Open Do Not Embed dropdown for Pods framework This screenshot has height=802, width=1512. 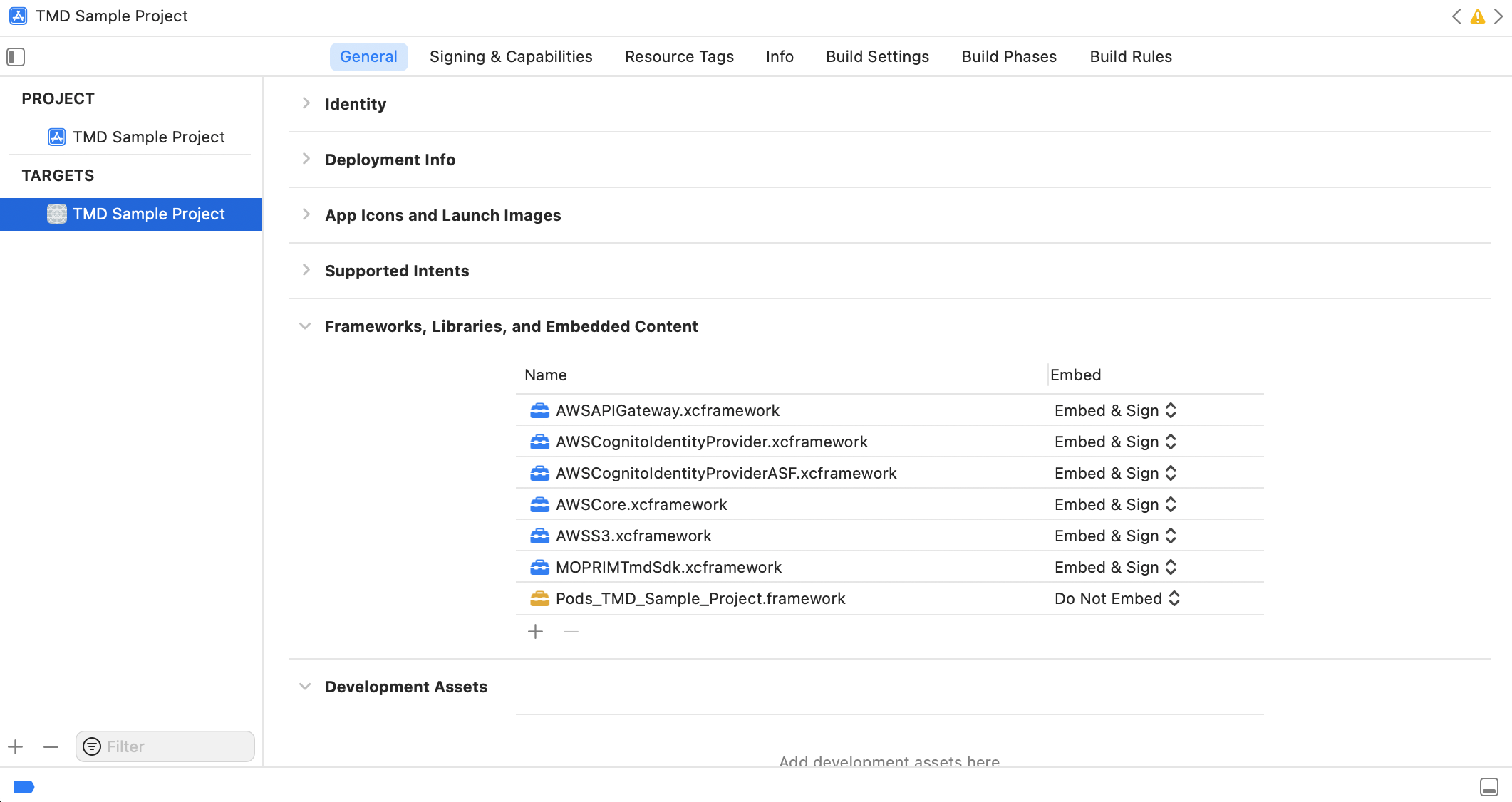1117,598
